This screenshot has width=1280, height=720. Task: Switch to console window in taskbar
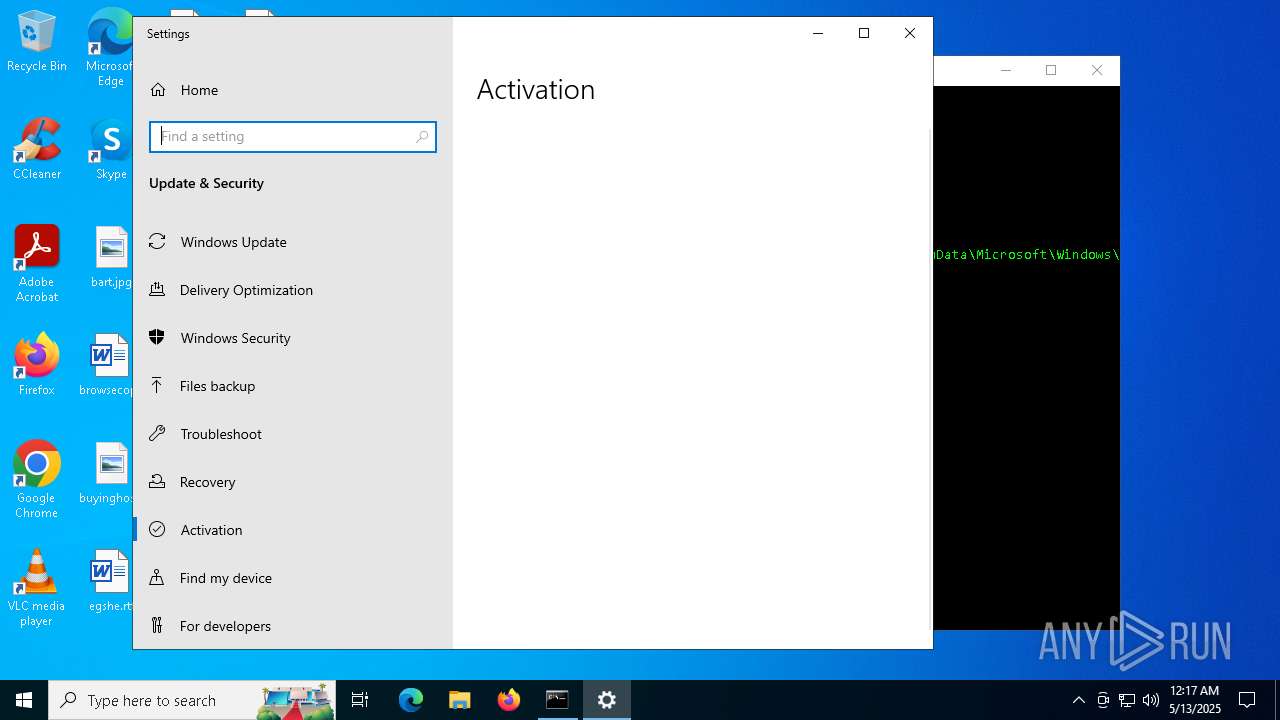click(557, 700)
